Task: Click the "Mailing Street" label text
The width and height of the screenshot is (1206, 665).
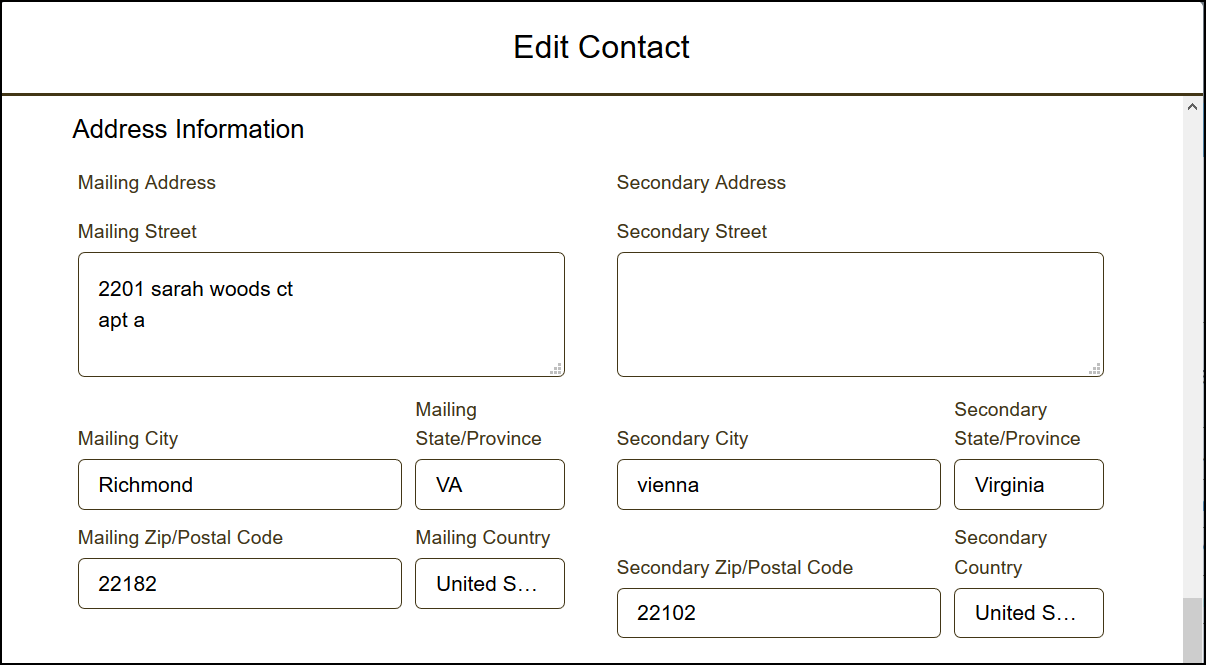Action: 137,232
